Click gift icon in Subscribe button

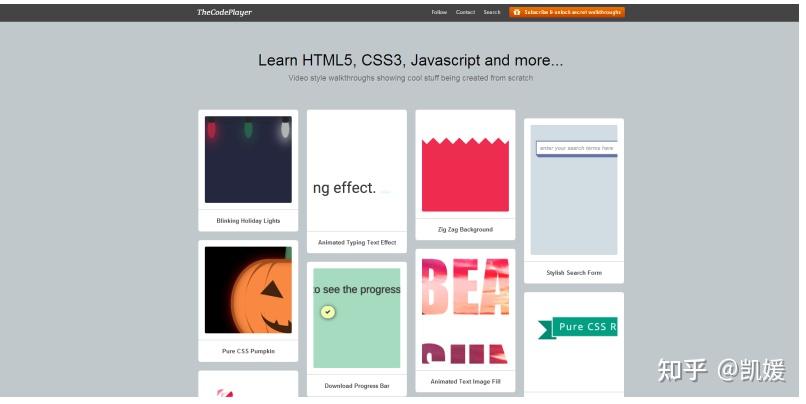click(517, 12)
